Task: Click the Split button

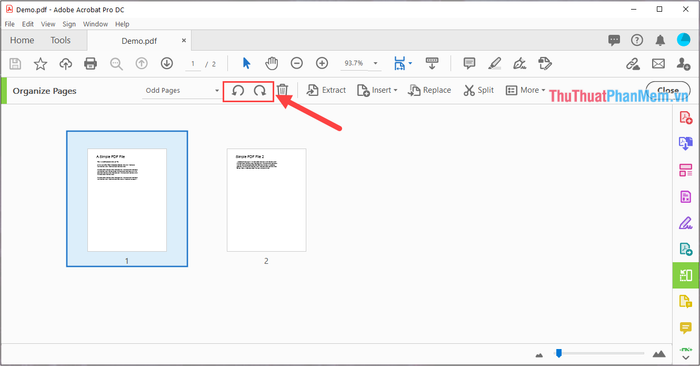Action: pos(478,90)
